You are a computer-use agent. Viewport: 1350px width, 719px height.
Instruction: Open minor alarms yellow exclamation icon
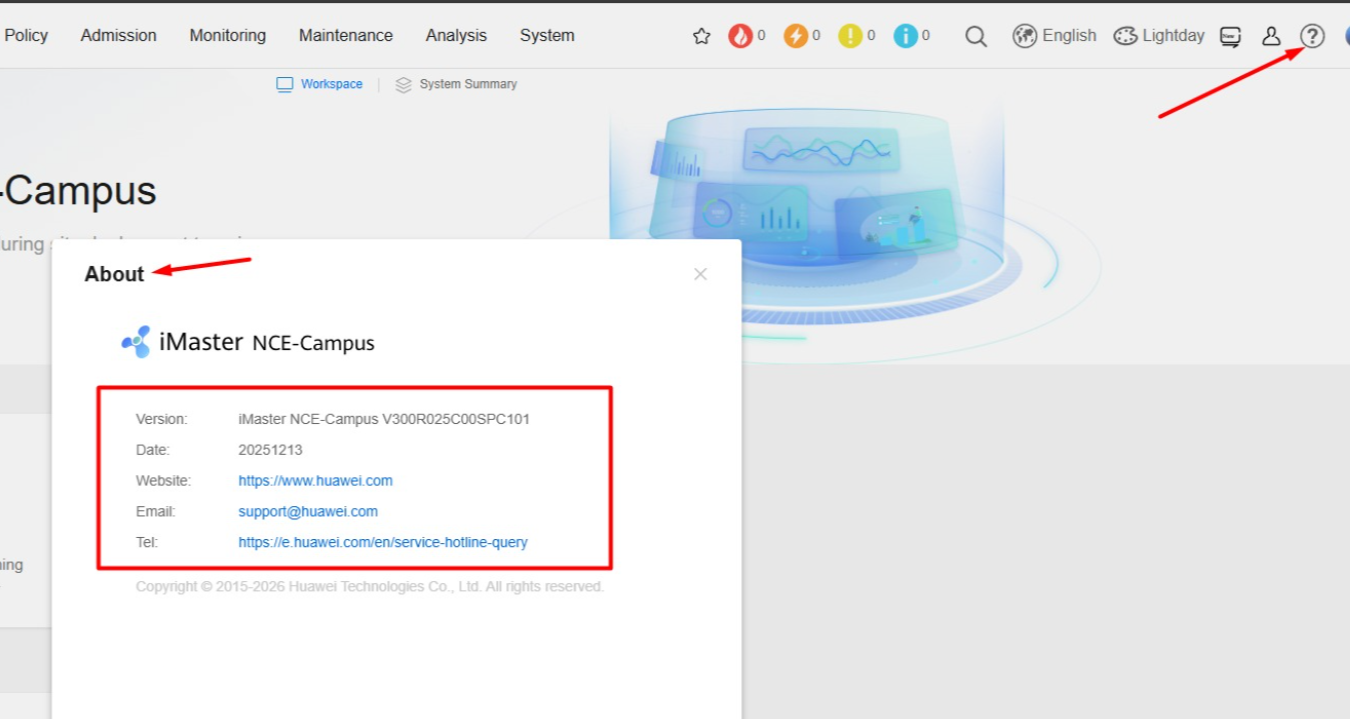point(850,36)
